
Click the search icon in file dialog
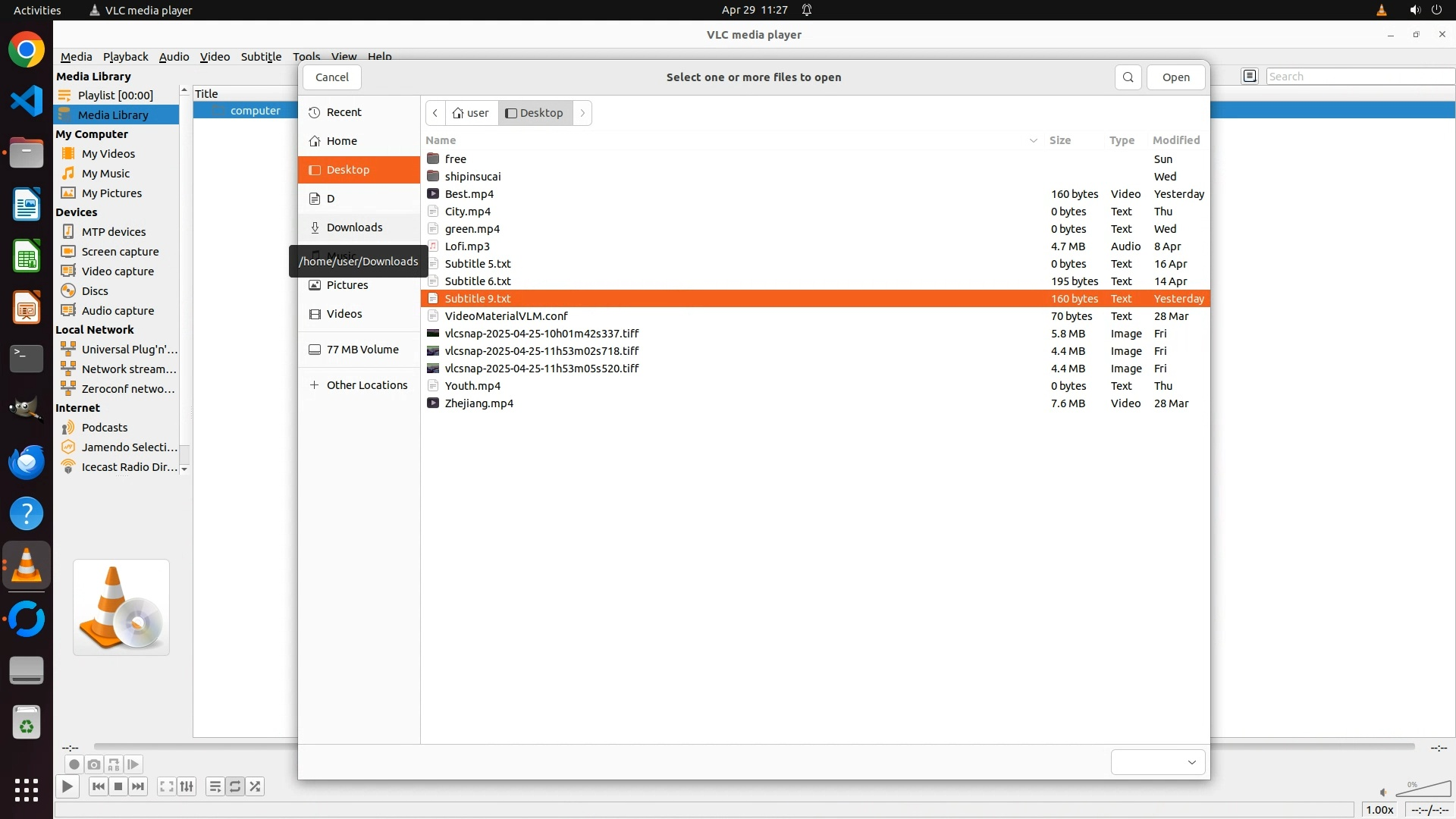click(x=1128, y=77)
